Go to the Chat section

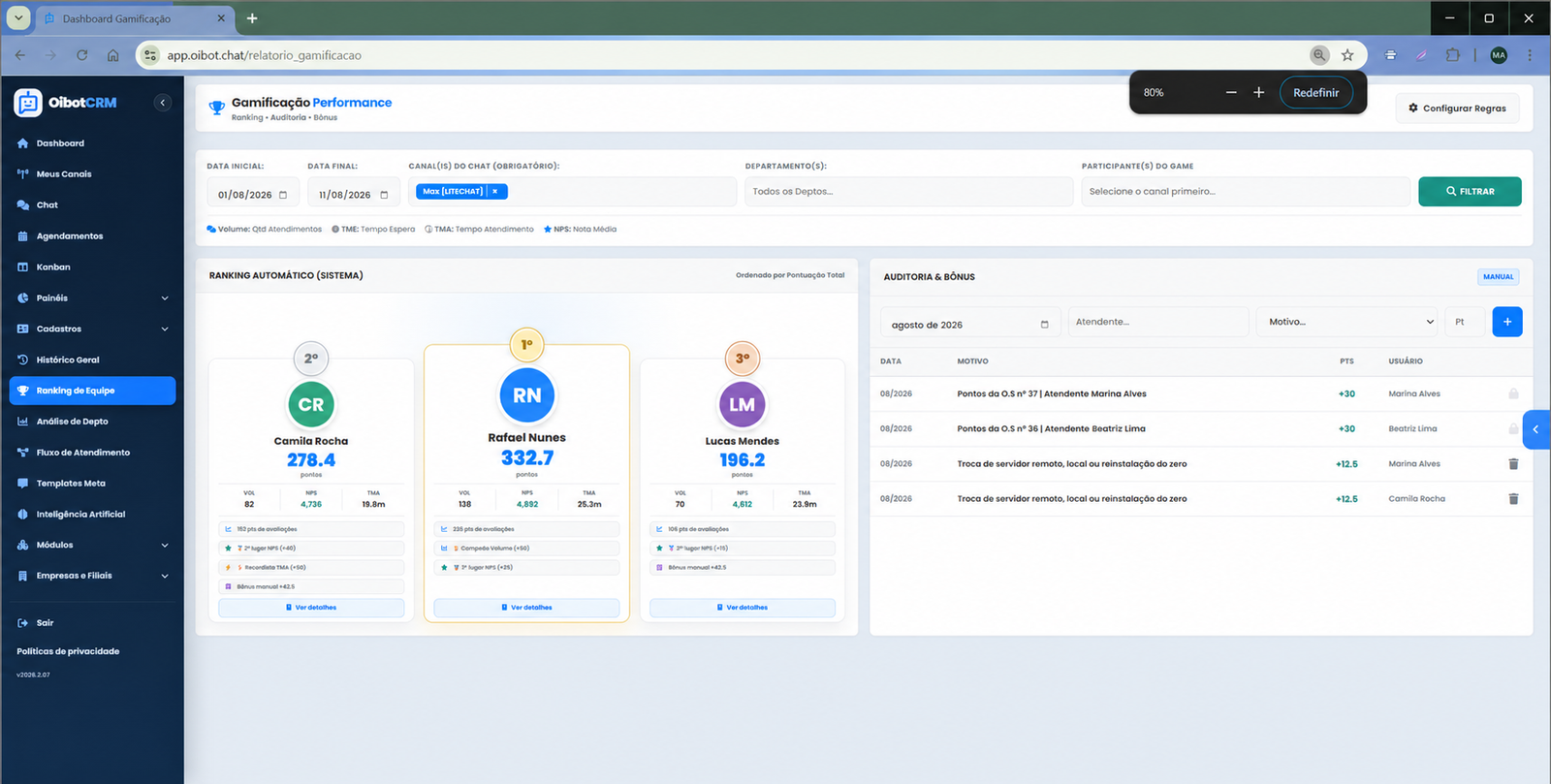[x=47, y=205]
